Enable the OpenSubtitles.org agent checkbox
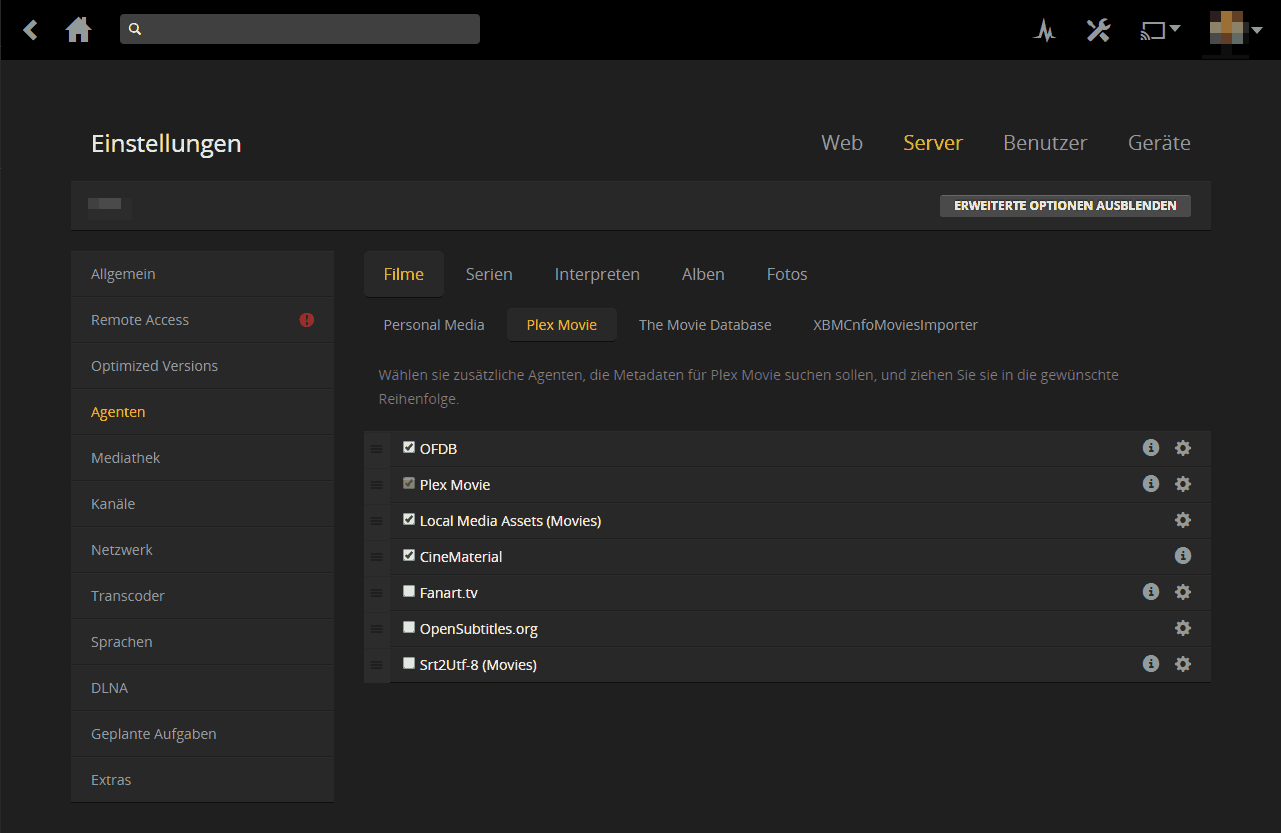The height and width of the screenshot is (833, 1281). [x=409, y=628]
